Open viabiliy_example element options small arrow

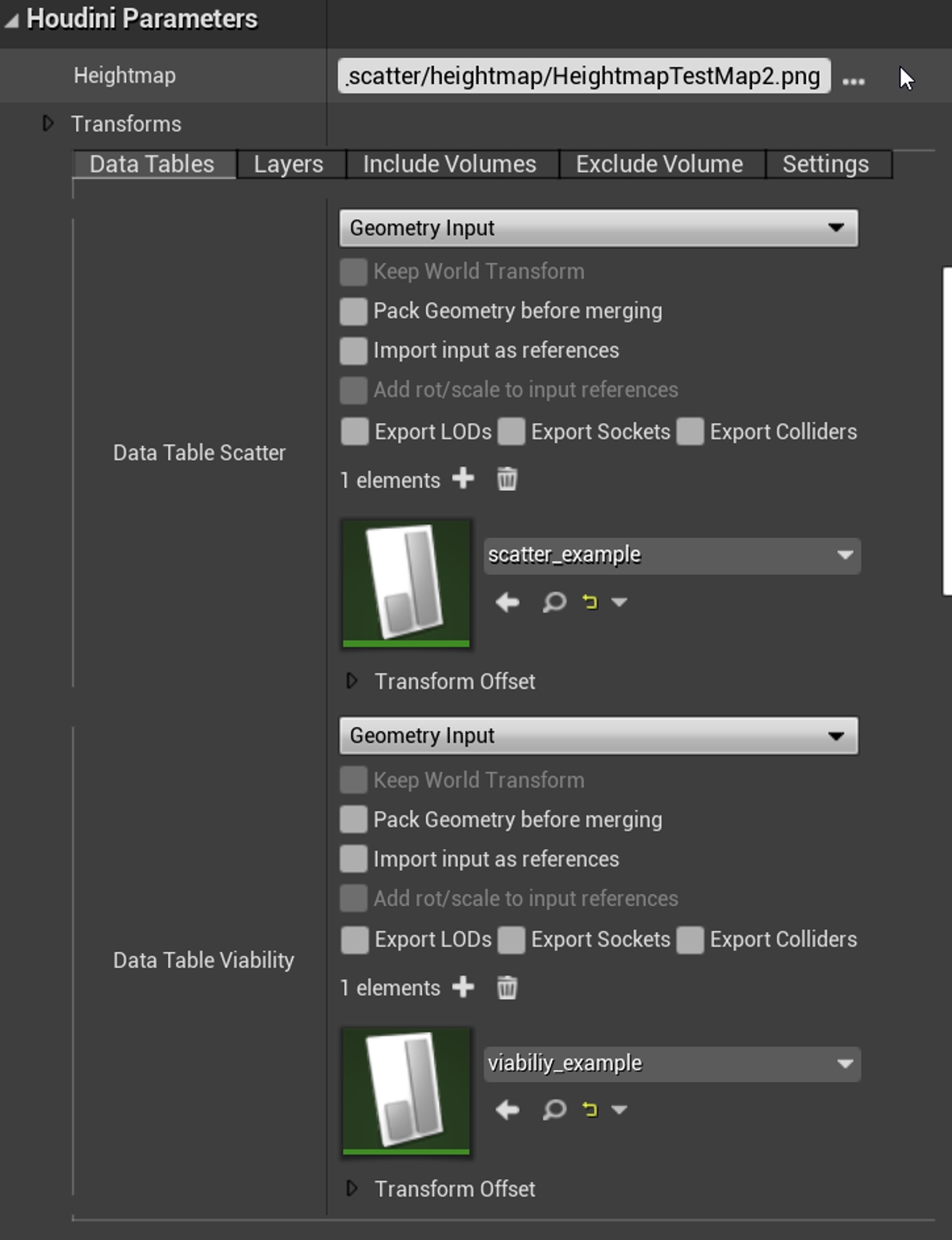(620, 1110)
